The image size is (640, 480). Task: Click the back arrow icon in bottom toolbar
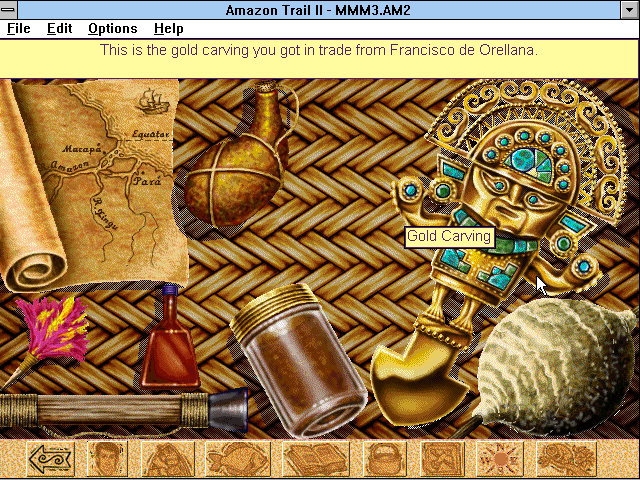(x=51, y=459)
